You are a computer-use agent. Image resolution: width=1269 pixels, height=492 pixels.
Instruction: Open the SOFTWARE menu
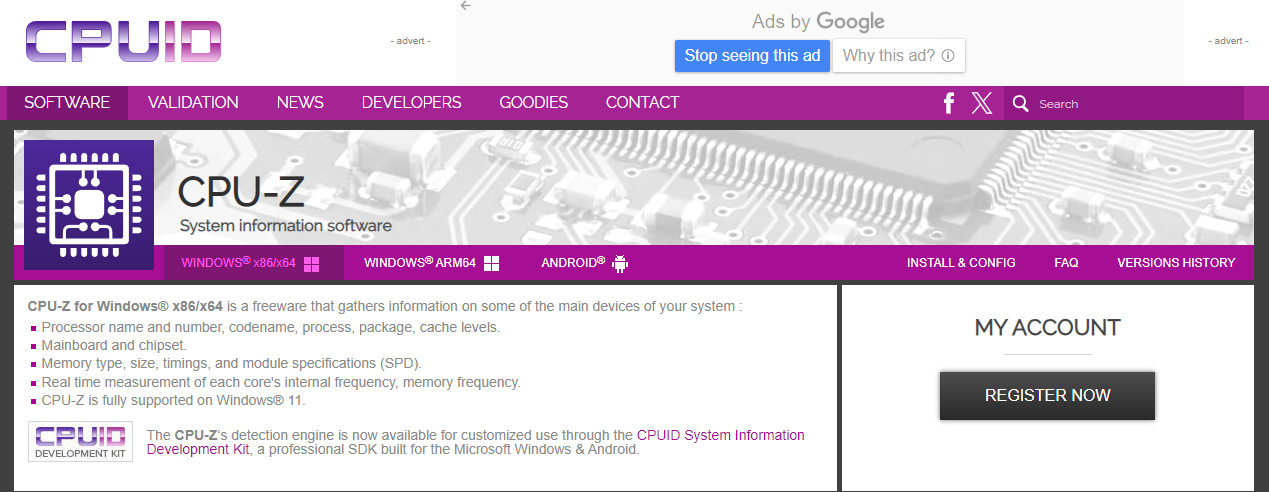67,102
